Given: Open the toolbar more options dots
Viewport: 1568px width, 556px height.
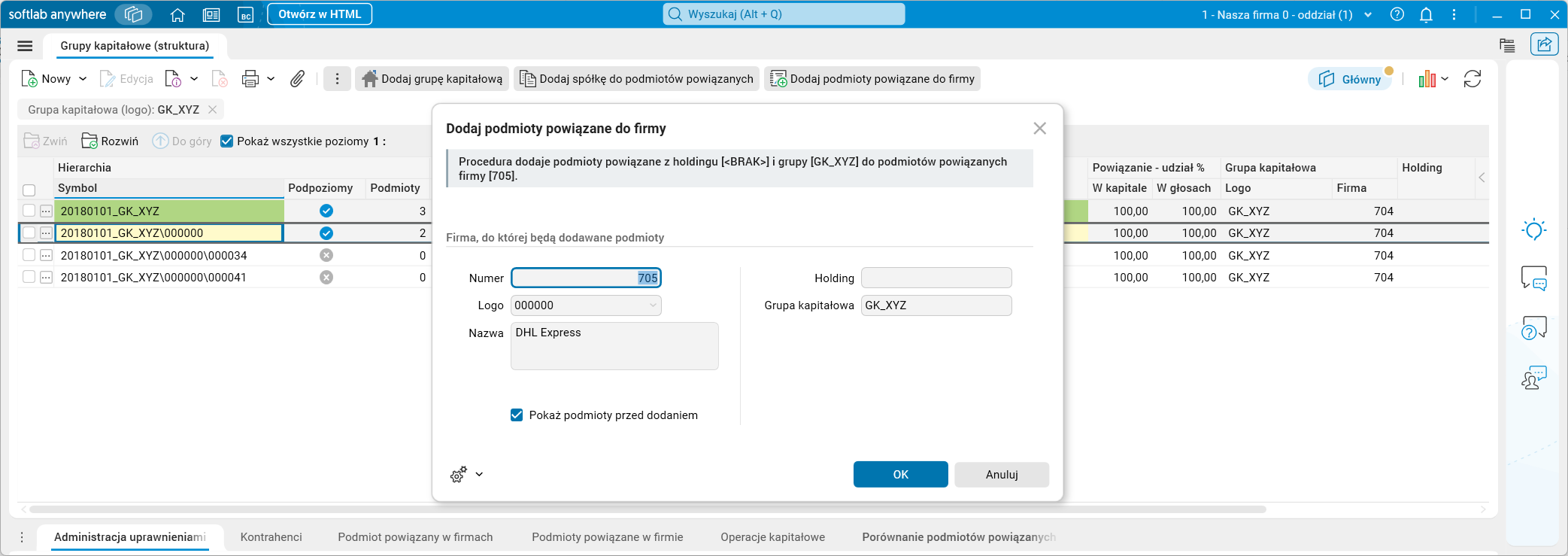Looking at the screenshot, I should [x=337, y=79].
